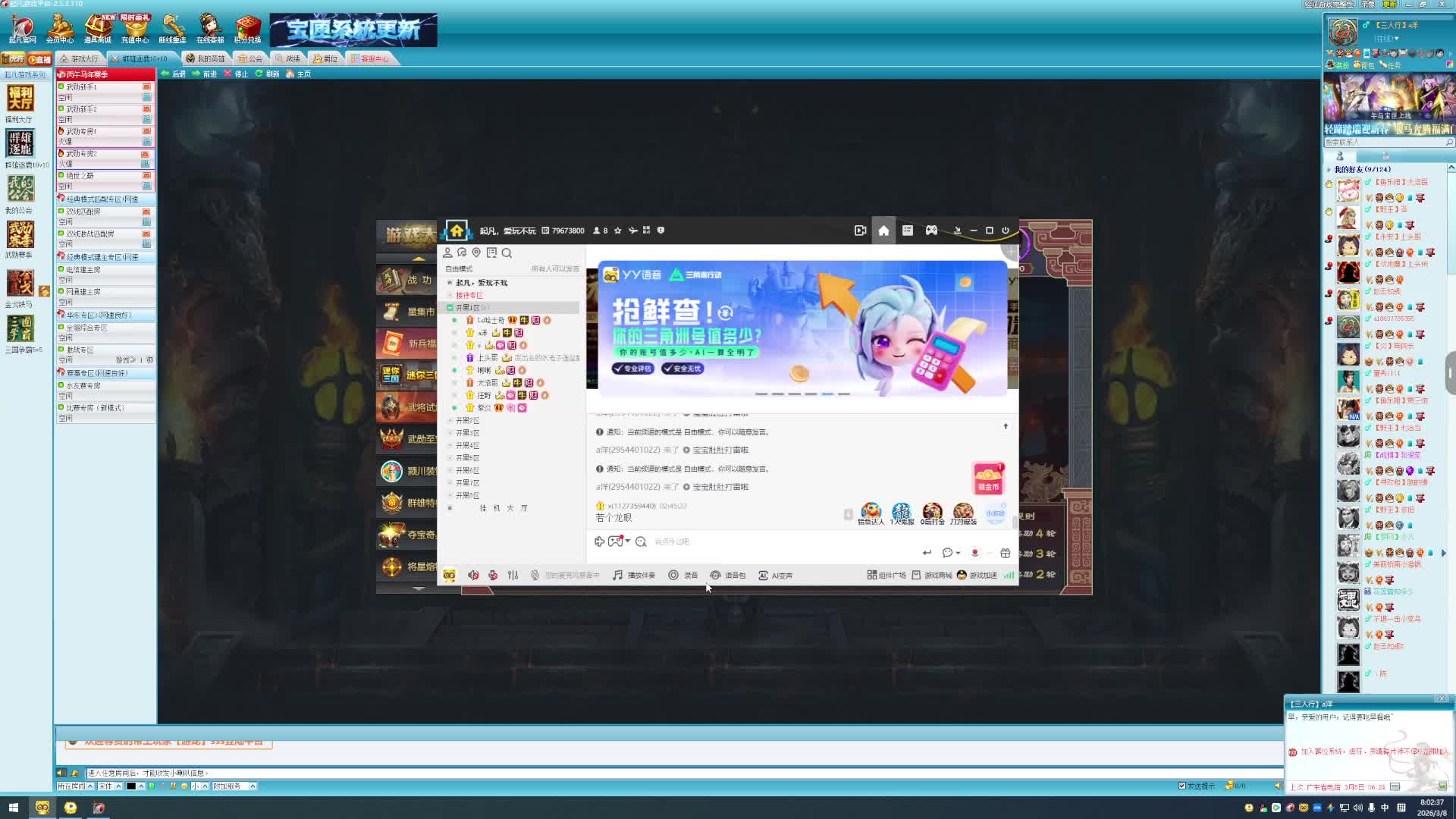Toggle the microphone mute icon in YY bar
This screenshot has height=819, width=1456.
click(493, 576)
